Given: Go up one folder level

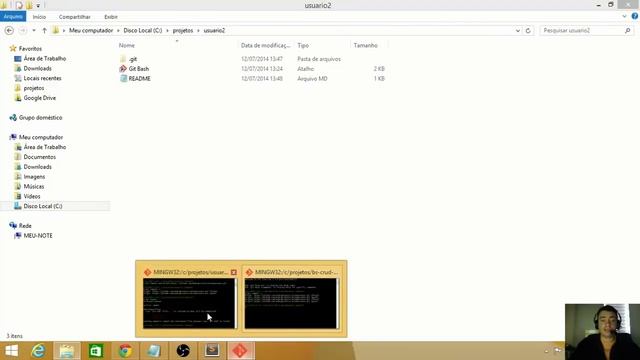Looking at the screenshot, I should (44, 31).
